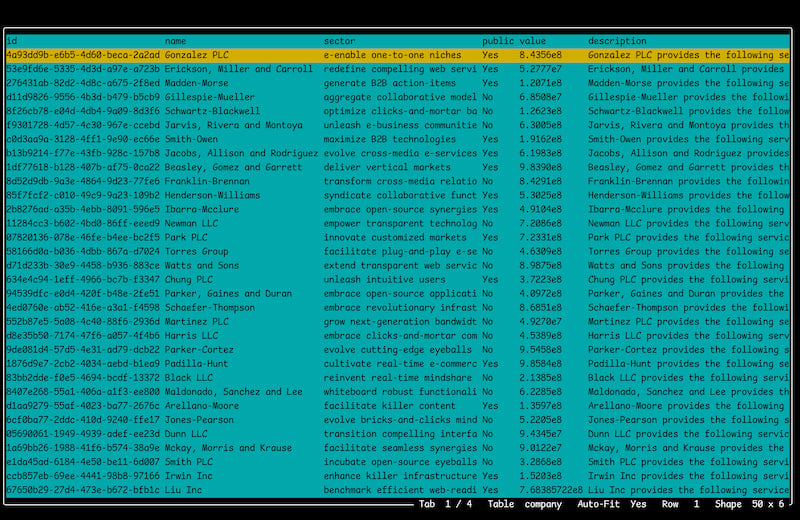Click the Schaefer-Thompson name cell
Screen dimensions: 800x520
tap(210, 307)
